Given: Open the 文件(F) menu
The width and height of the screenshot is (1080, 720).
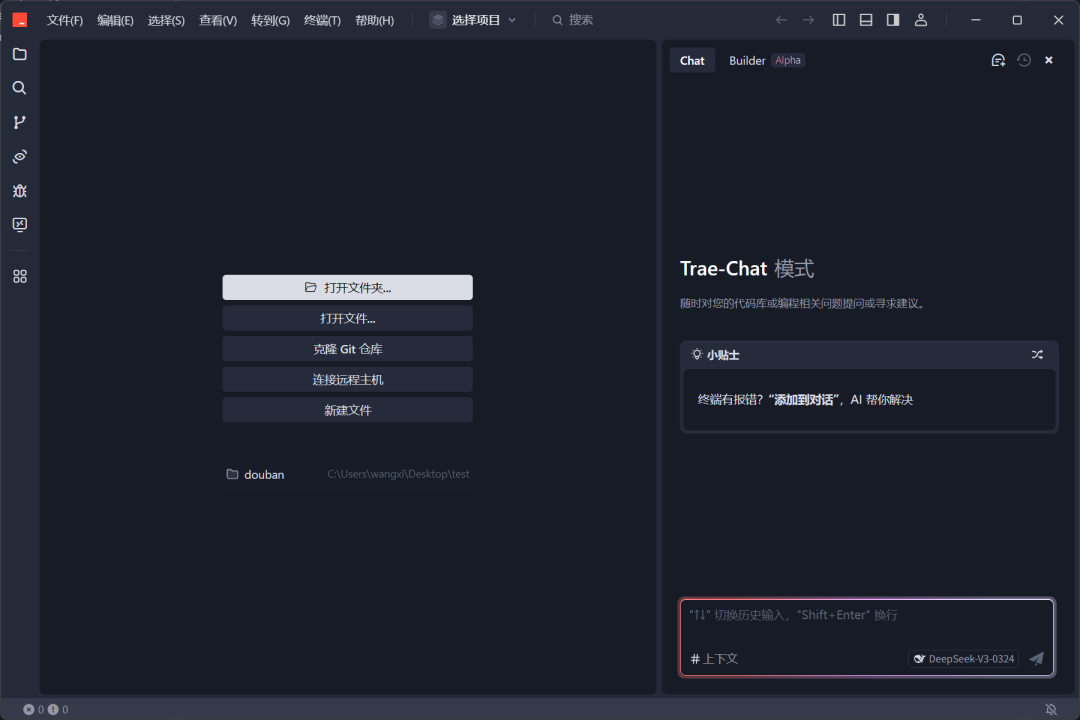Looking at the screenshot, I should [65, 20].
